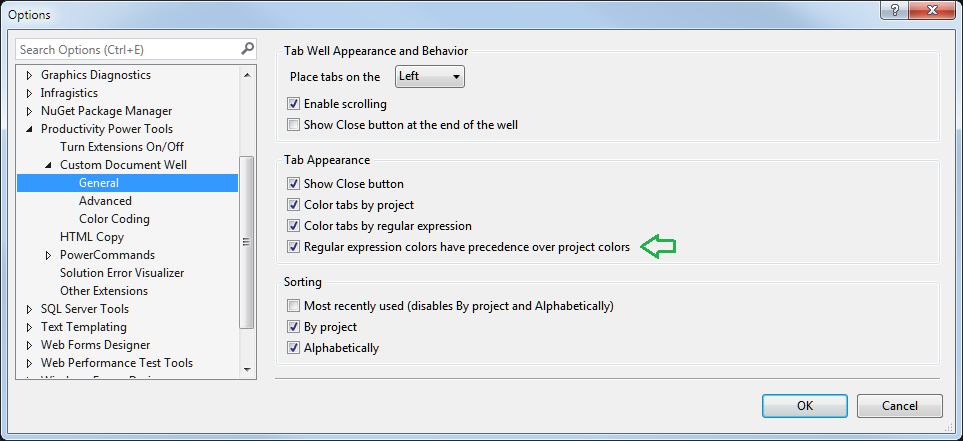Toggle the Enable scrolling checkbox
This screenshot has width=963, height=441.
293,103
